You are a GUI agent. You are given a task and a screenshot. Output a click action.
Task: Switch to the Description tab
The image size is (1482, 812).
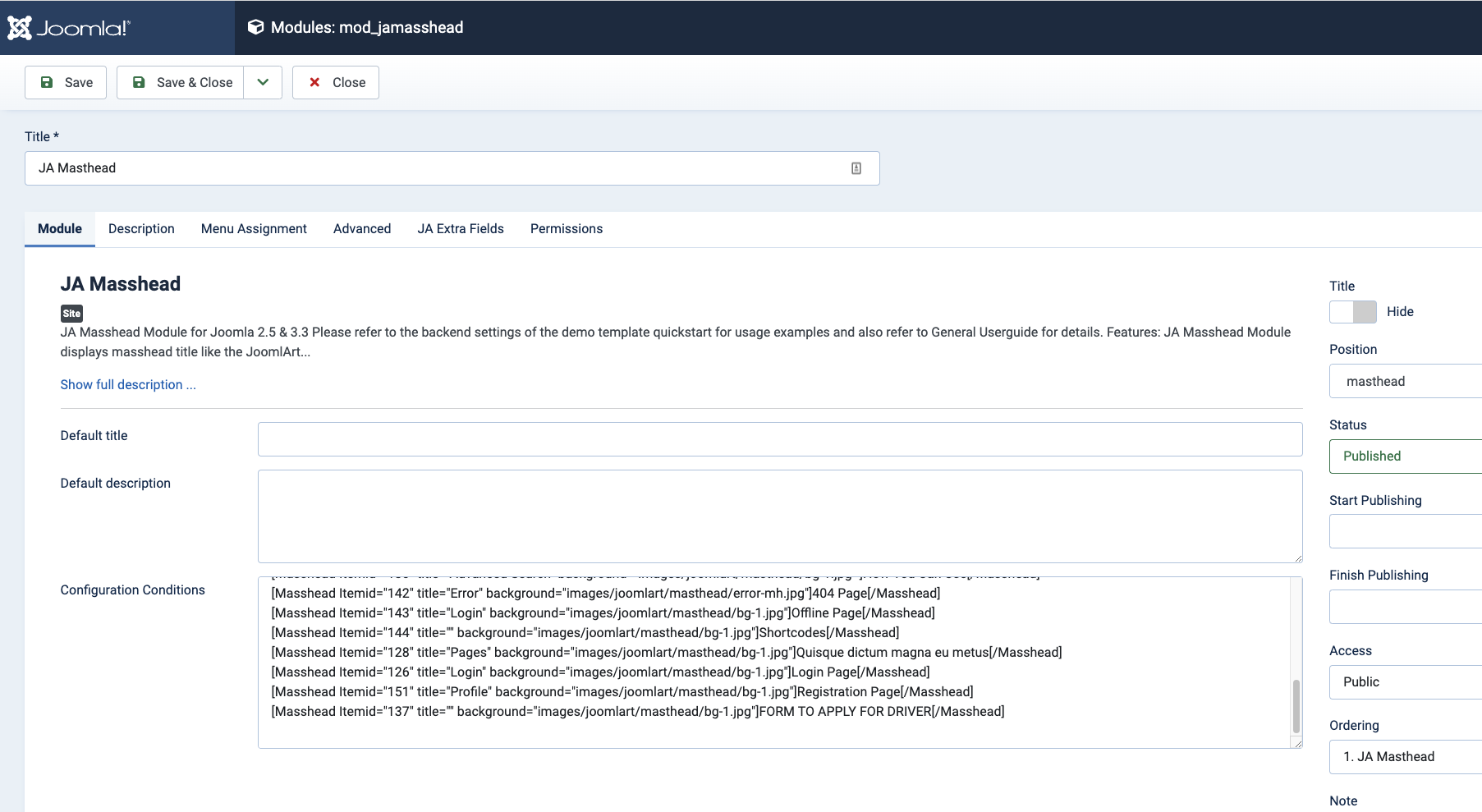point(141,229)
